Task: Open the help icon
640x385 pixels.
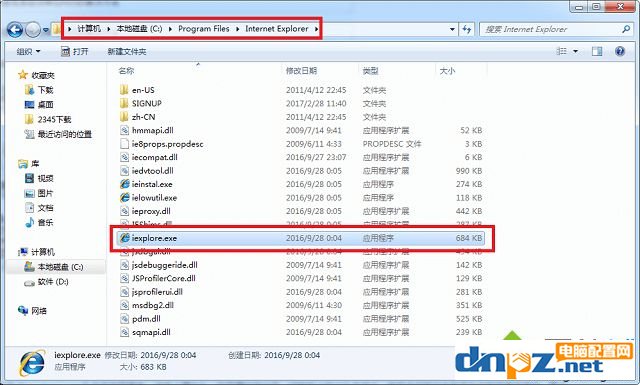Action: pyautogui.click(x=620, y=51)
